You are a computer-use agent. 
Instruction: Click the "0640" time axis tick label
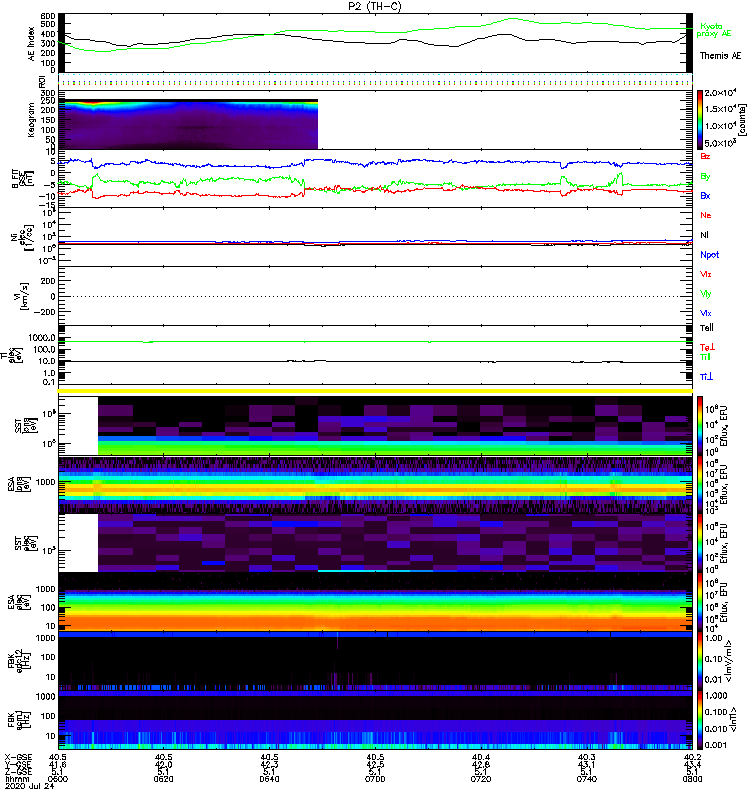(269, 779)
